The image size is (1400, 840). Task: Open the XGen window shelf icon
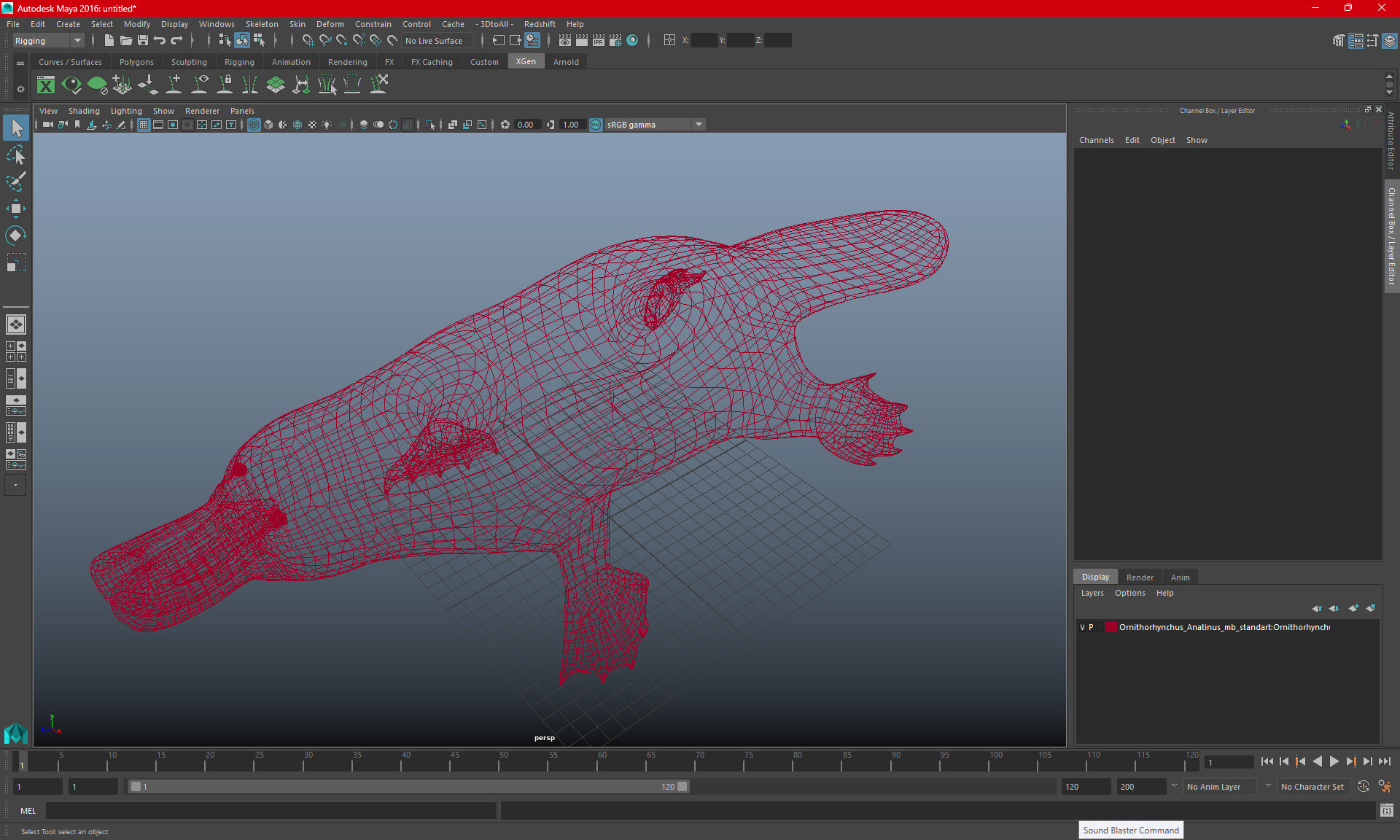[46, 85]
